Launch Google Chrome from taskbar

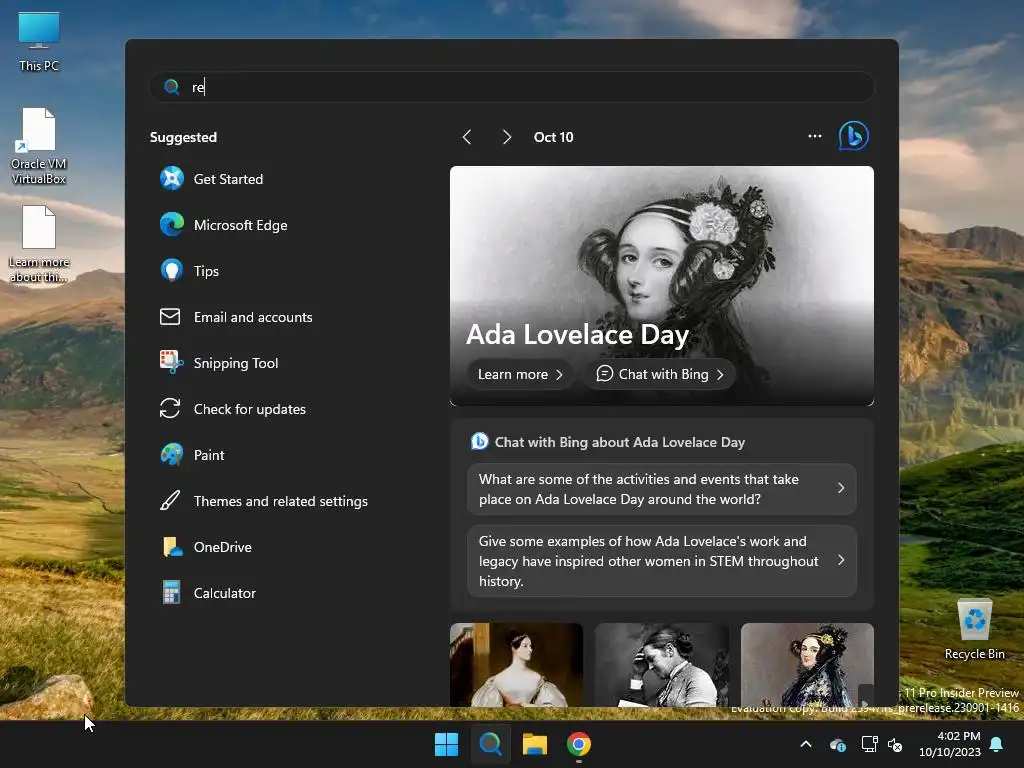(579, 744)
